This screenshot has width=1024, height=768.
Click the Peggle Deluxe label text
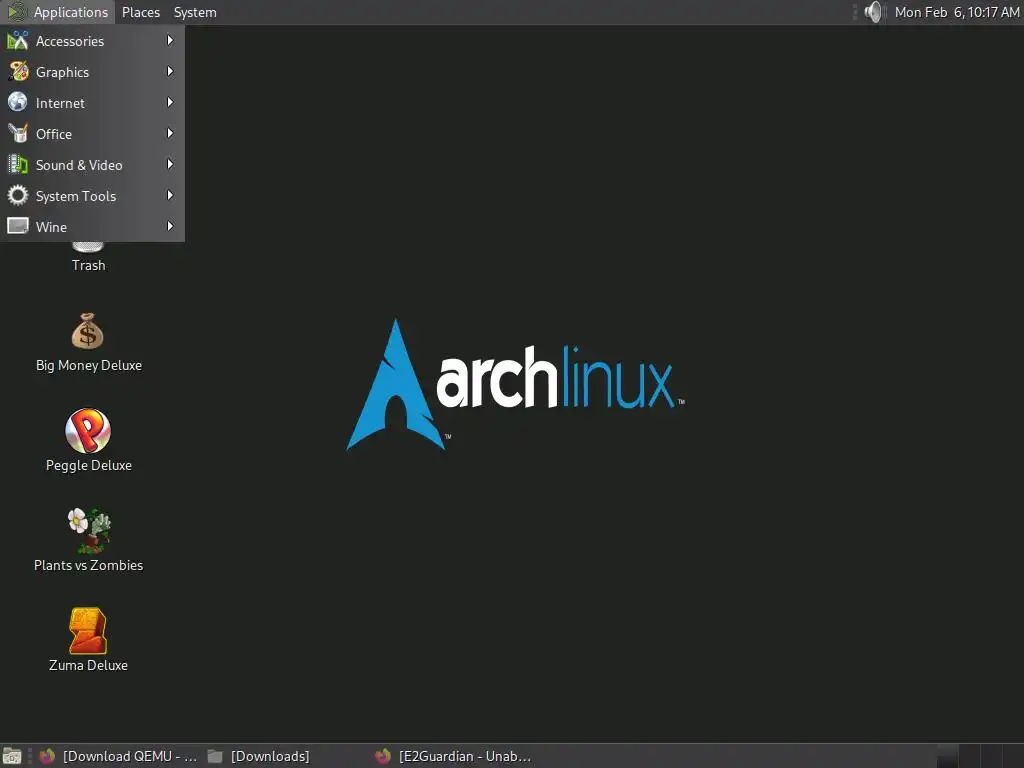(89, 465)
